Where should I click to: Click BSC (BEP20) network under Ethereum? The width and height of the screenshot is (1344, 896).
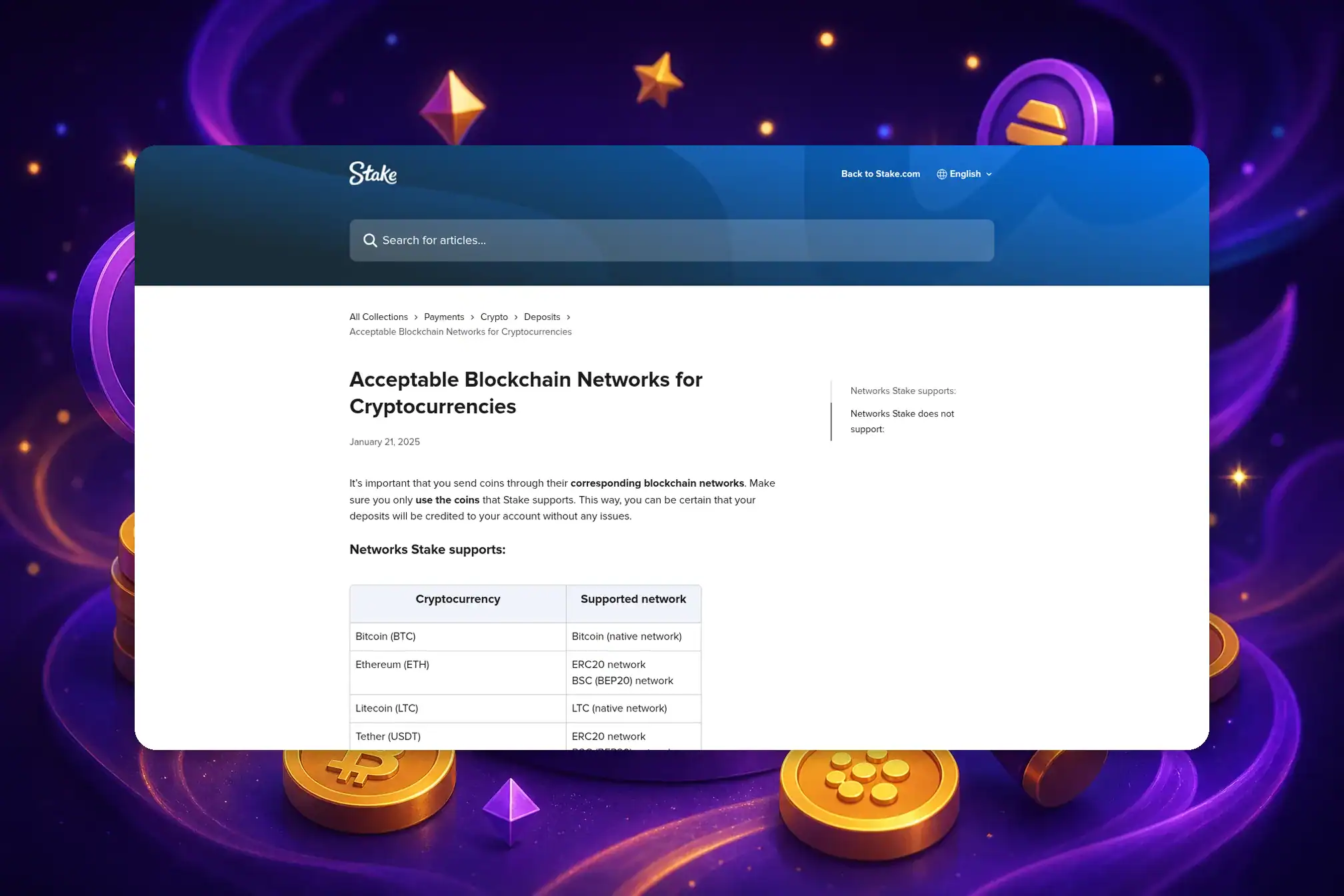coord(622,681)
